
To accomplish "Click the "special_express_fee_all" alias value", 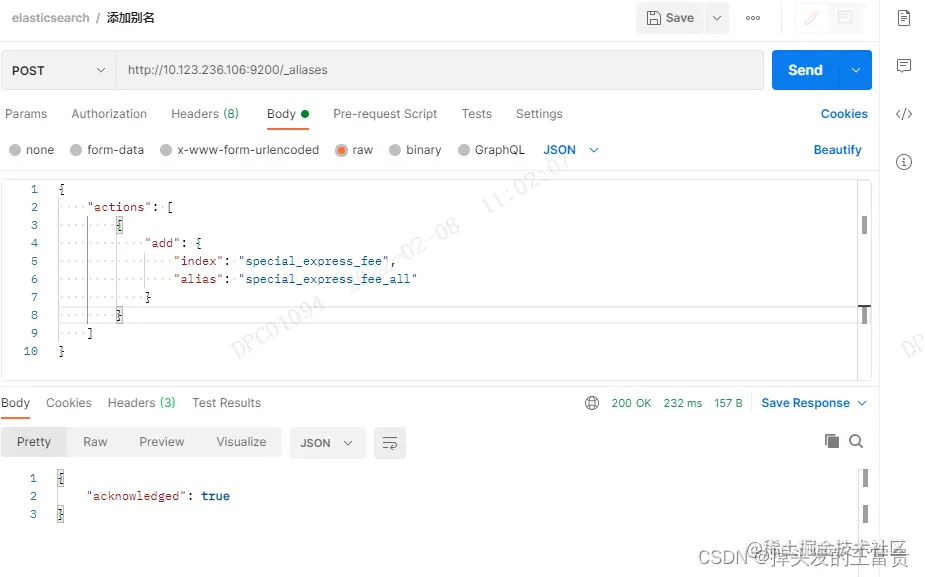I will click(328, 279).
